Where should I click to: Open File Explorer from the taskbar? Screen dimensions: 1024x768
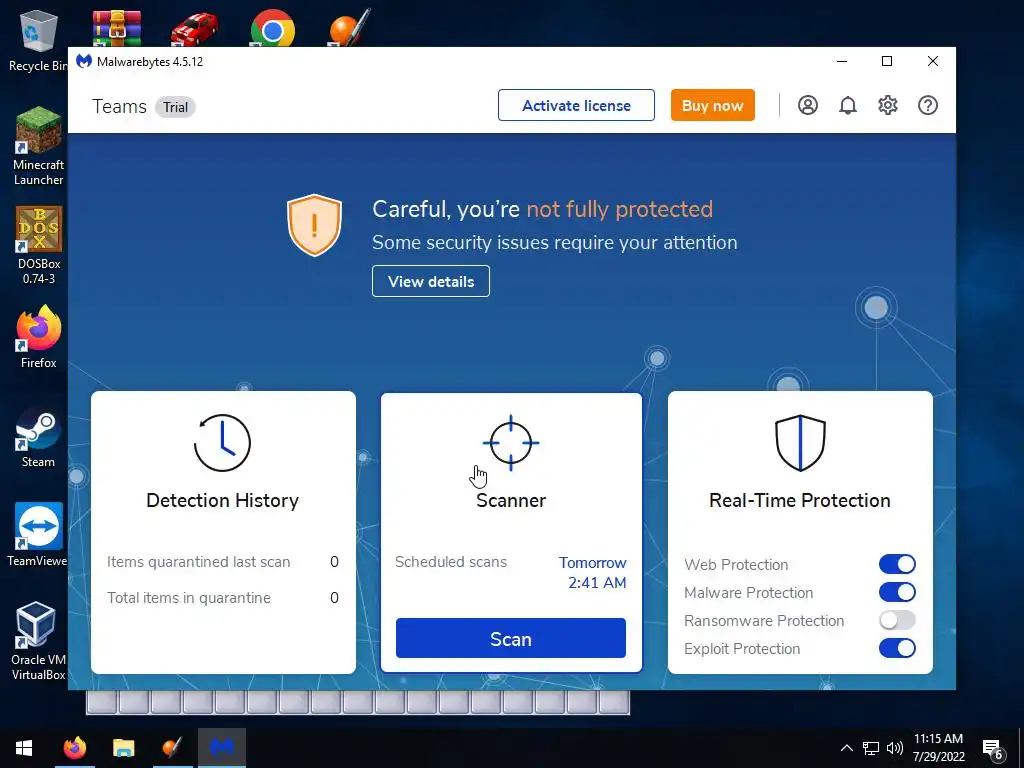123,748
